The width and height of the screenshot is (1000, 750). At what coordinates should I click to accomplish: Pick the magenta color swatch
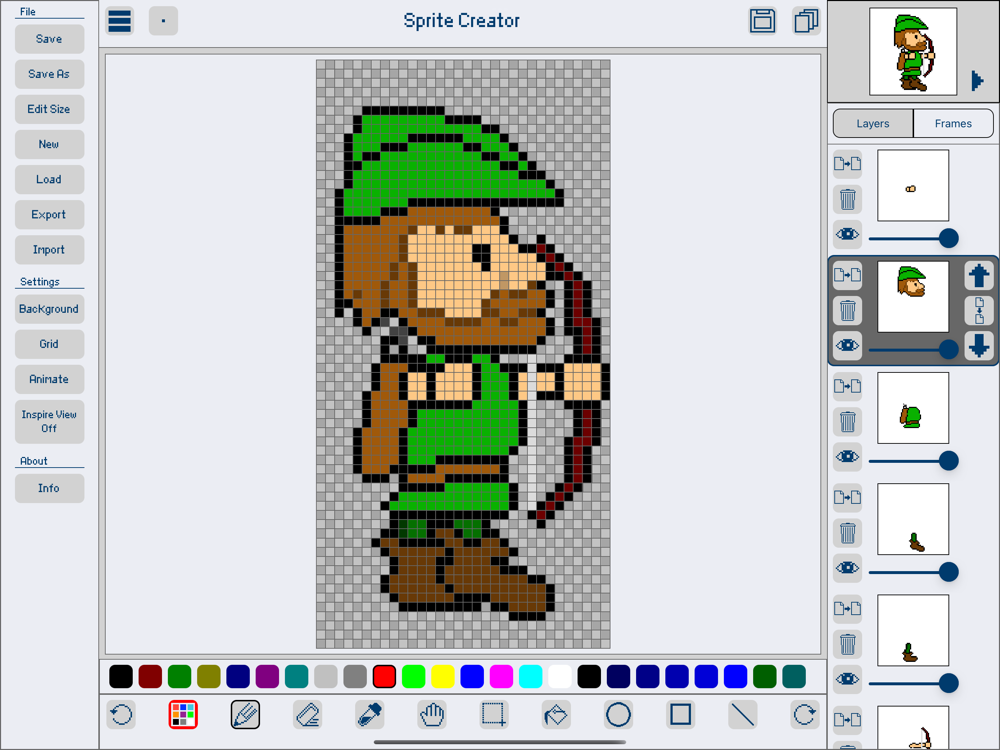coord(501,677)
